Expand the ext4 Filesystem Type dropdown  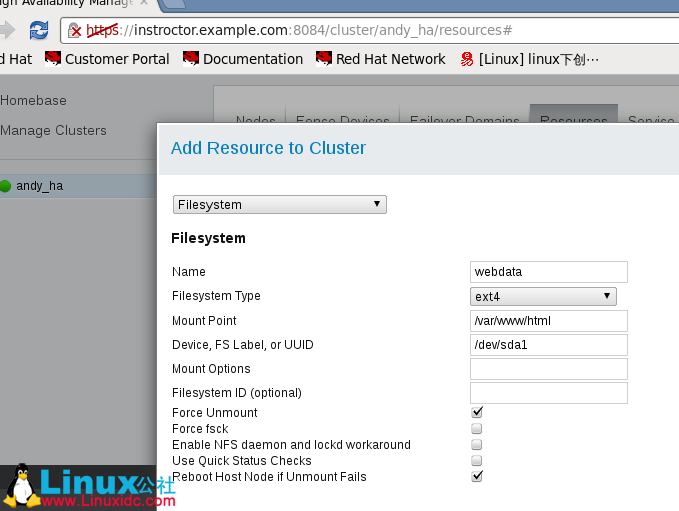pyautogui.click(x=543, y=296)
